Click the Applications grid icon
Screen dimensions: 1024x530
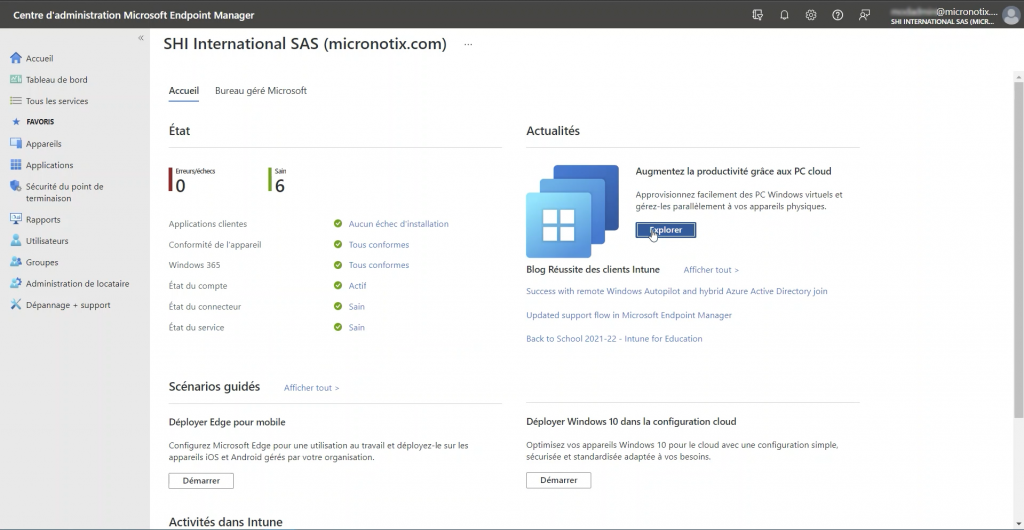point(16,165)
